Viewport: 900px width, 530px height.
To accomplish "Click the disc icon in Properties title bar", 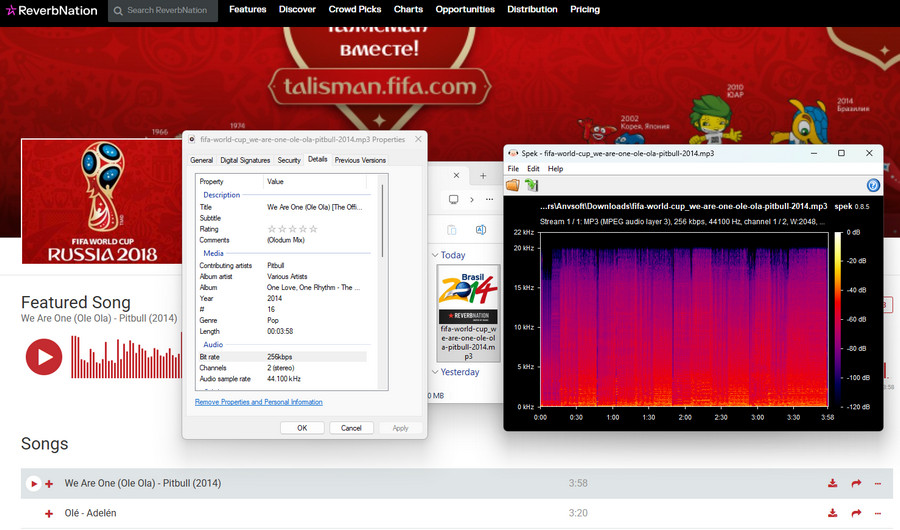I will [x=192, y=140].
